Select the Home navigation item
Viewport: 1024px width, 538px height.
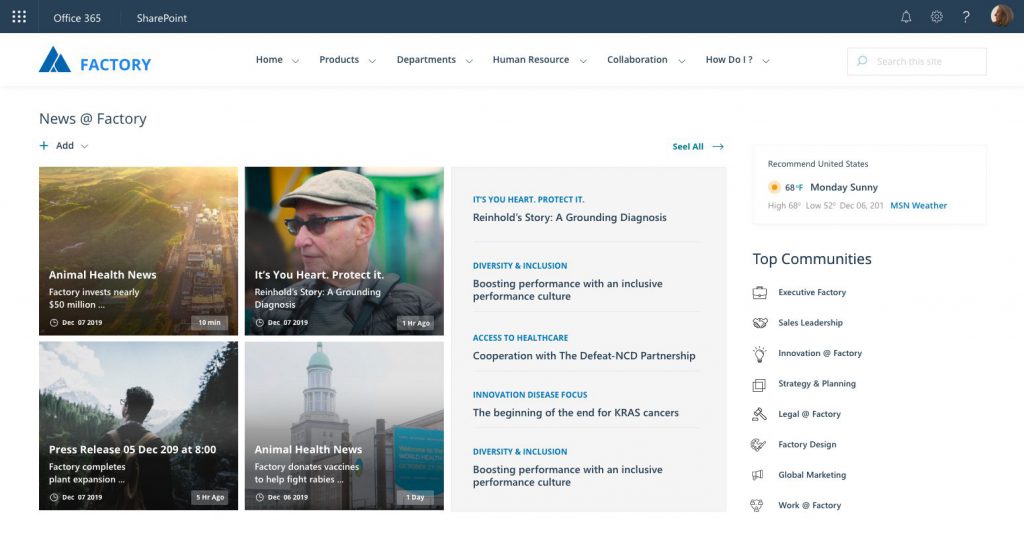(x=269, y=60)
